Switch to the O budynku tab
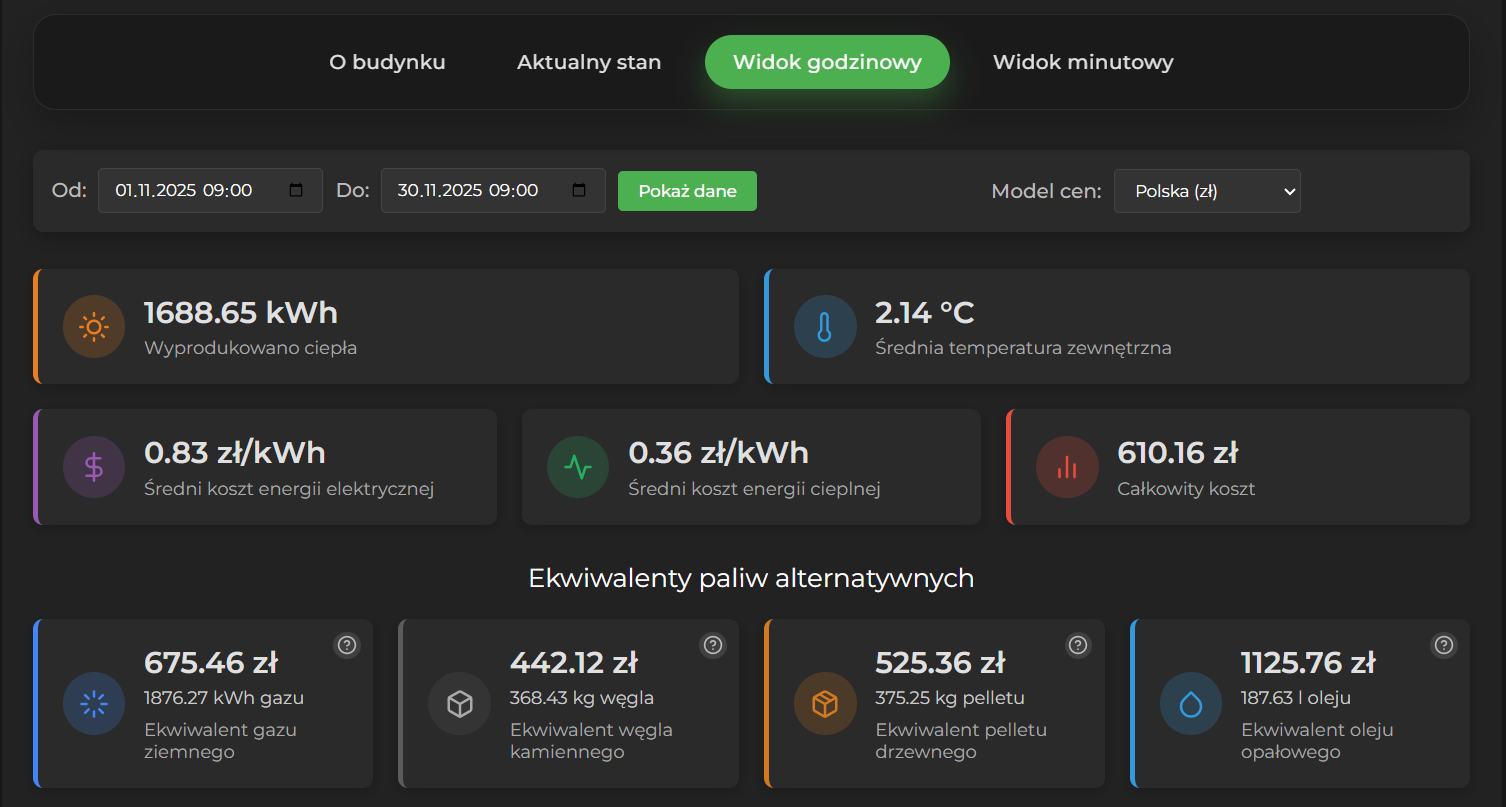The width and height of the screenshot is (1506, 807). (x=387, y=62)
